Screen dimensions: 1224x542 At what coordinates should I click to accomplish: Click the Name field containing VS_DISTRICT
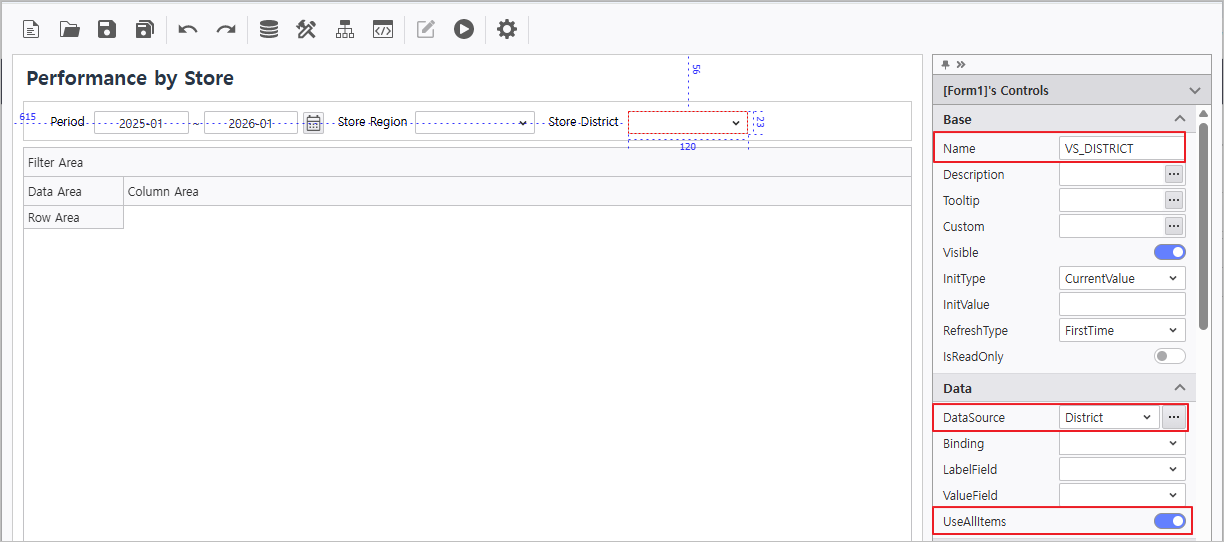(x=1121, y=148)
